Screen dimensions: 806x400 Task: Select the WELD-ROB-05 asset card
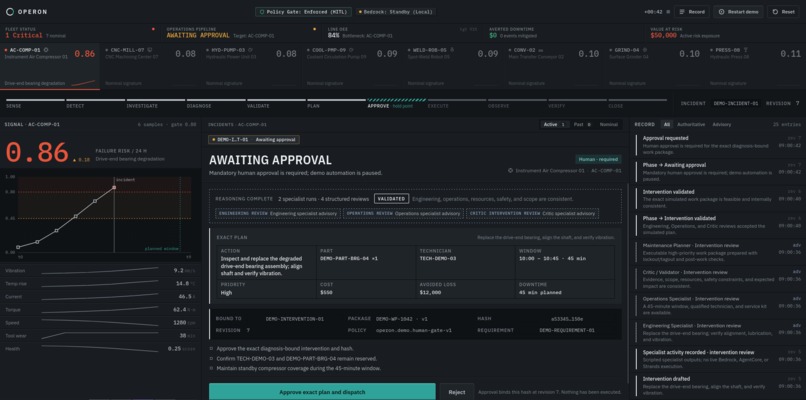[453, 66]
